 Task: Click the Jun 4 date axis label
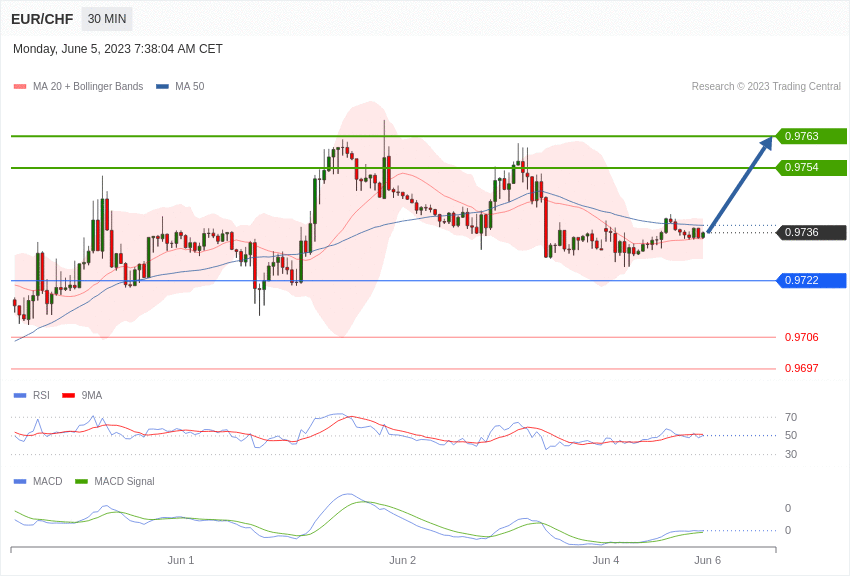(605, 560)
